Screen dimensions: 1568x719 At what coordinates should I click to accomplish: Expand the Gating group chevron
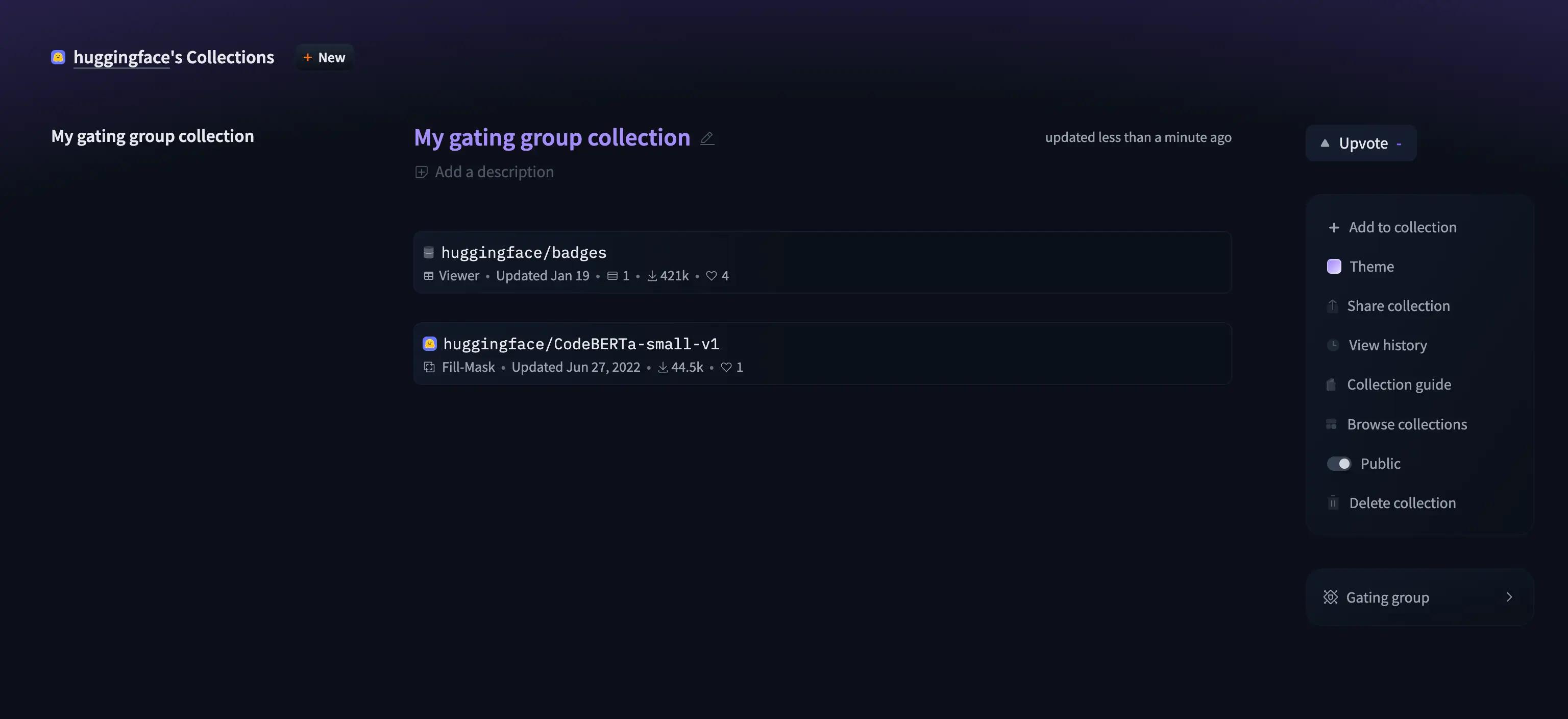point(1509,596)
